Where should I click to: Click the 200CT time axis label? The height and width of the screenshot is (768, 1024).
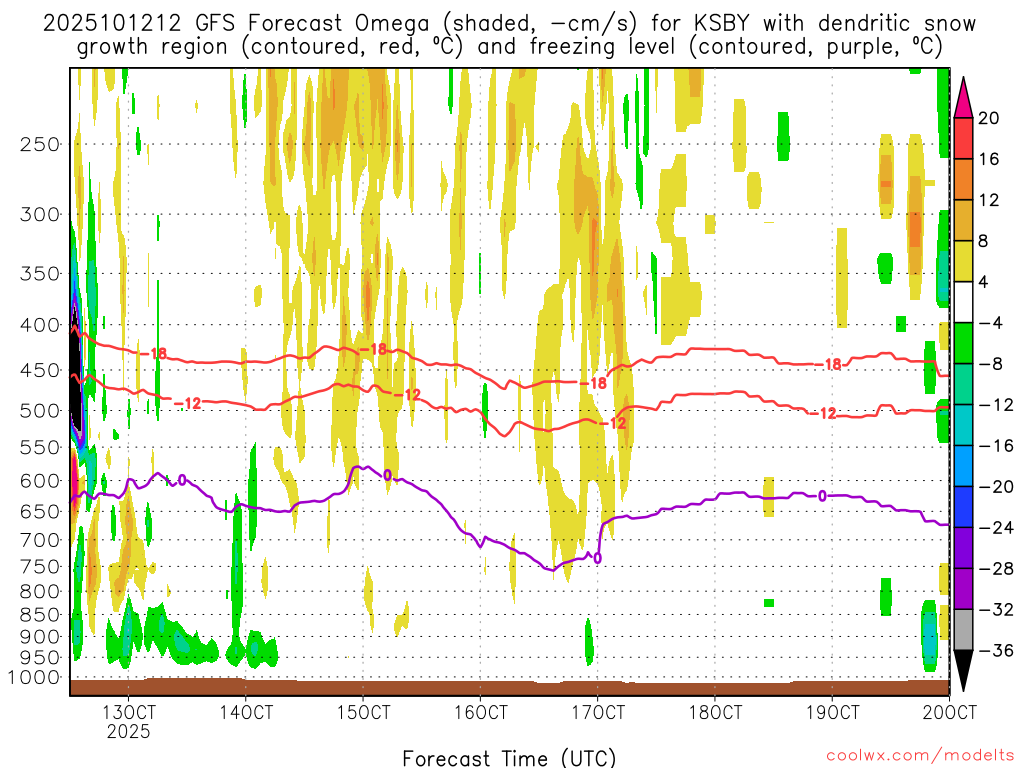(950, 711)
